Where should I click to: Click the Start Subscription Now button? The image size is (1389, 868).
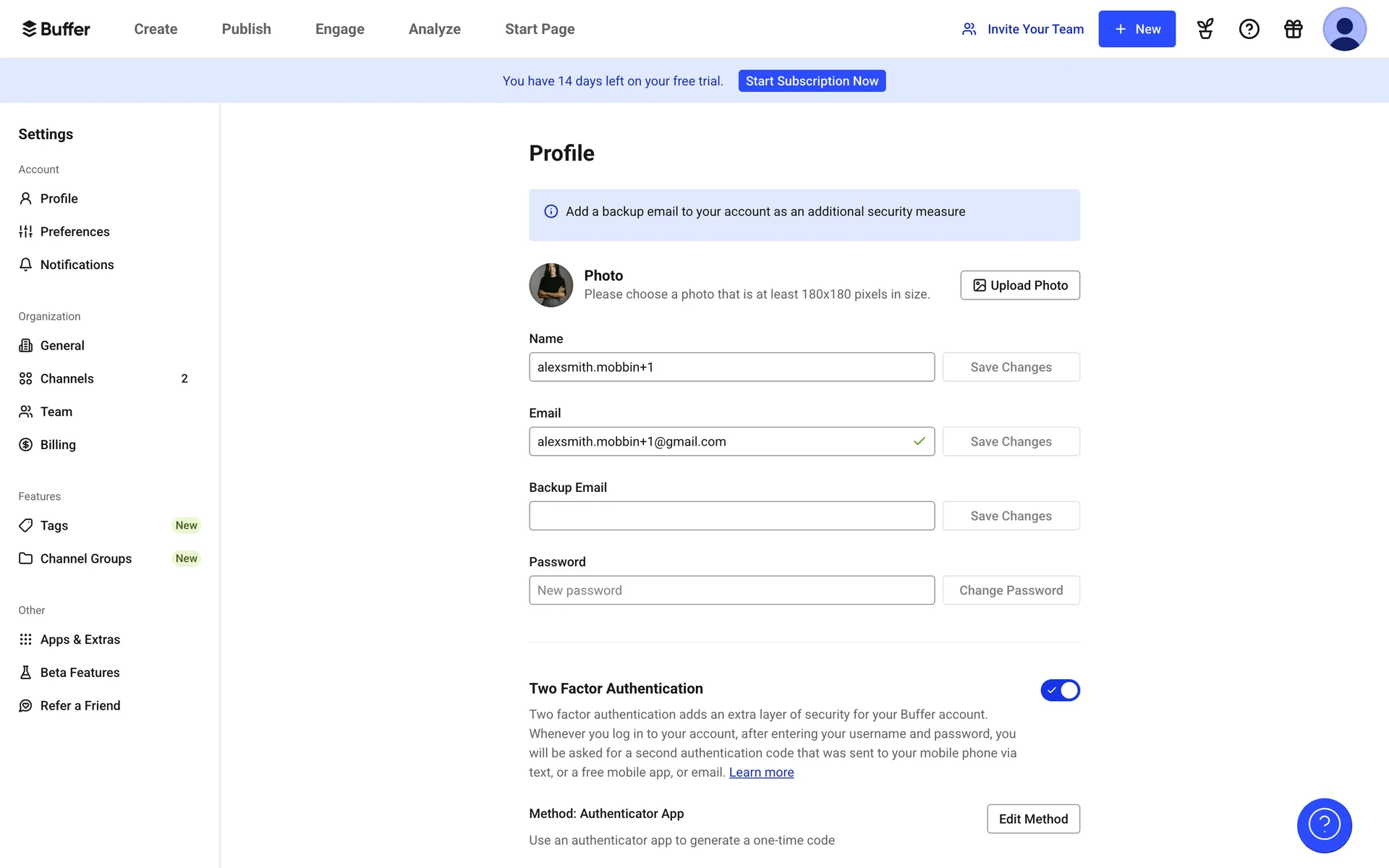tap(812, 81)
